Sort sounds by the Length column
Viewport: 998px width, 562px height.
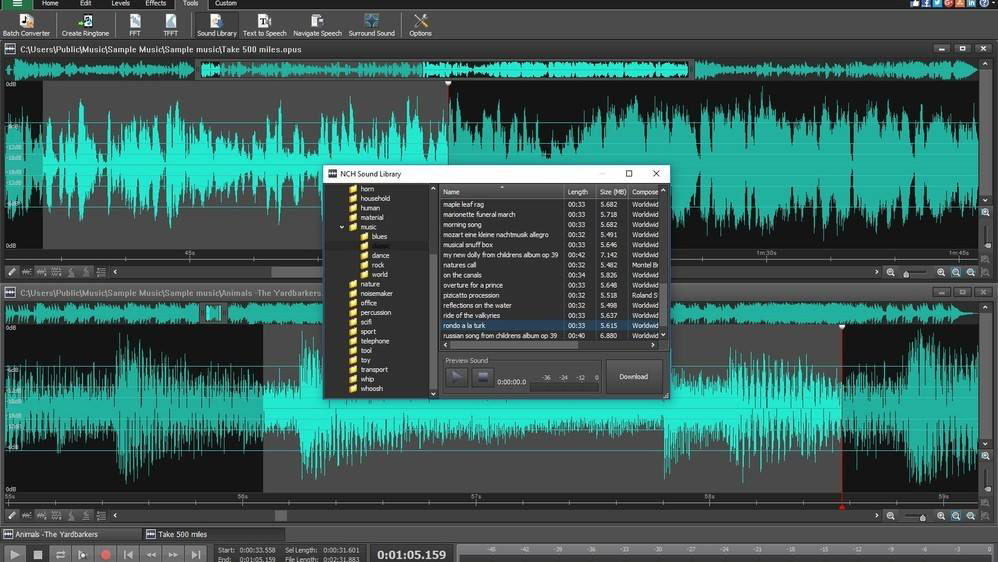(578, 192)
